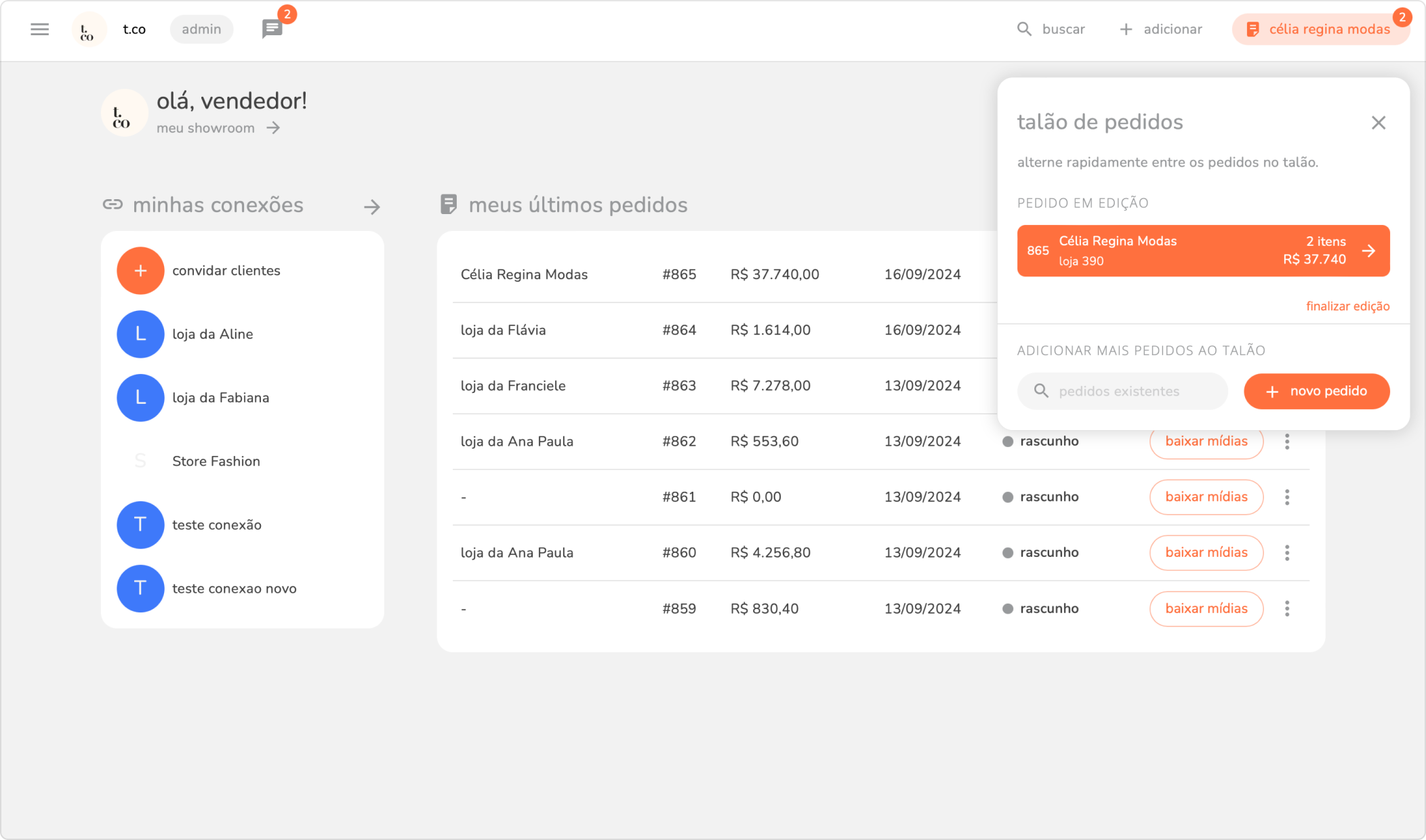Image resolution: width=1426 pixels, height=840 pixels.
Task: Click baixar mídias for order #861
Action: [x=1206, y=497]
